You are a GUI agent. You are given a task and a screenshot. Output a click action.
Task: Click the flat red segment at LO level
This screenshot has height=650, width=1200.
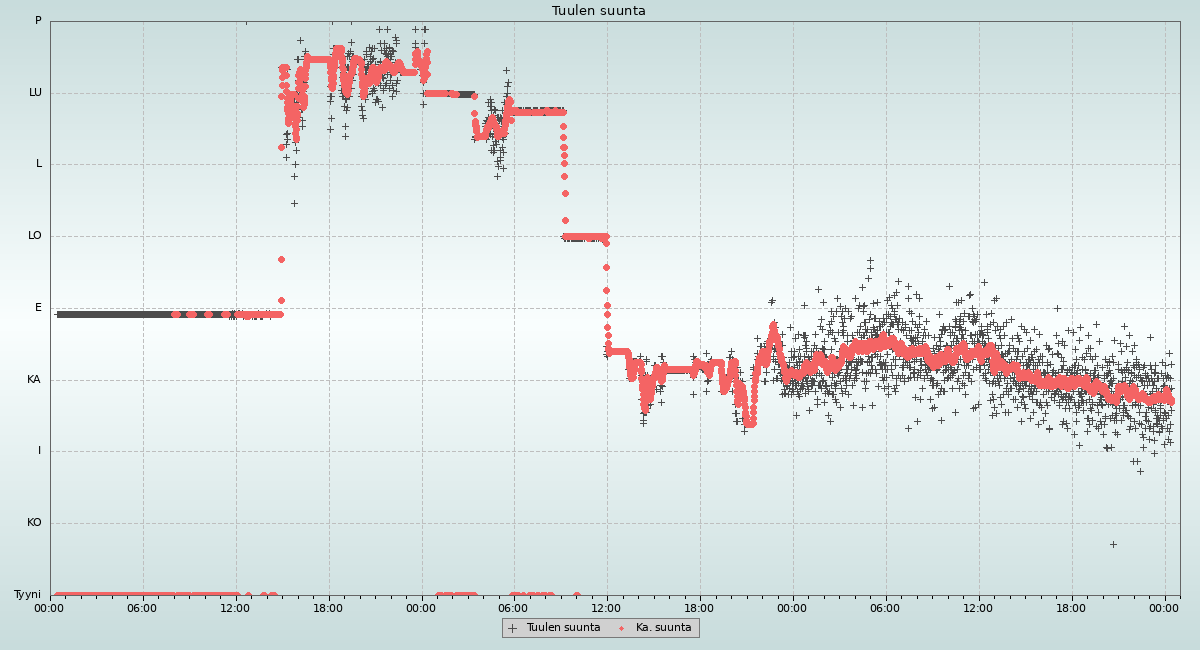[585, 237]
